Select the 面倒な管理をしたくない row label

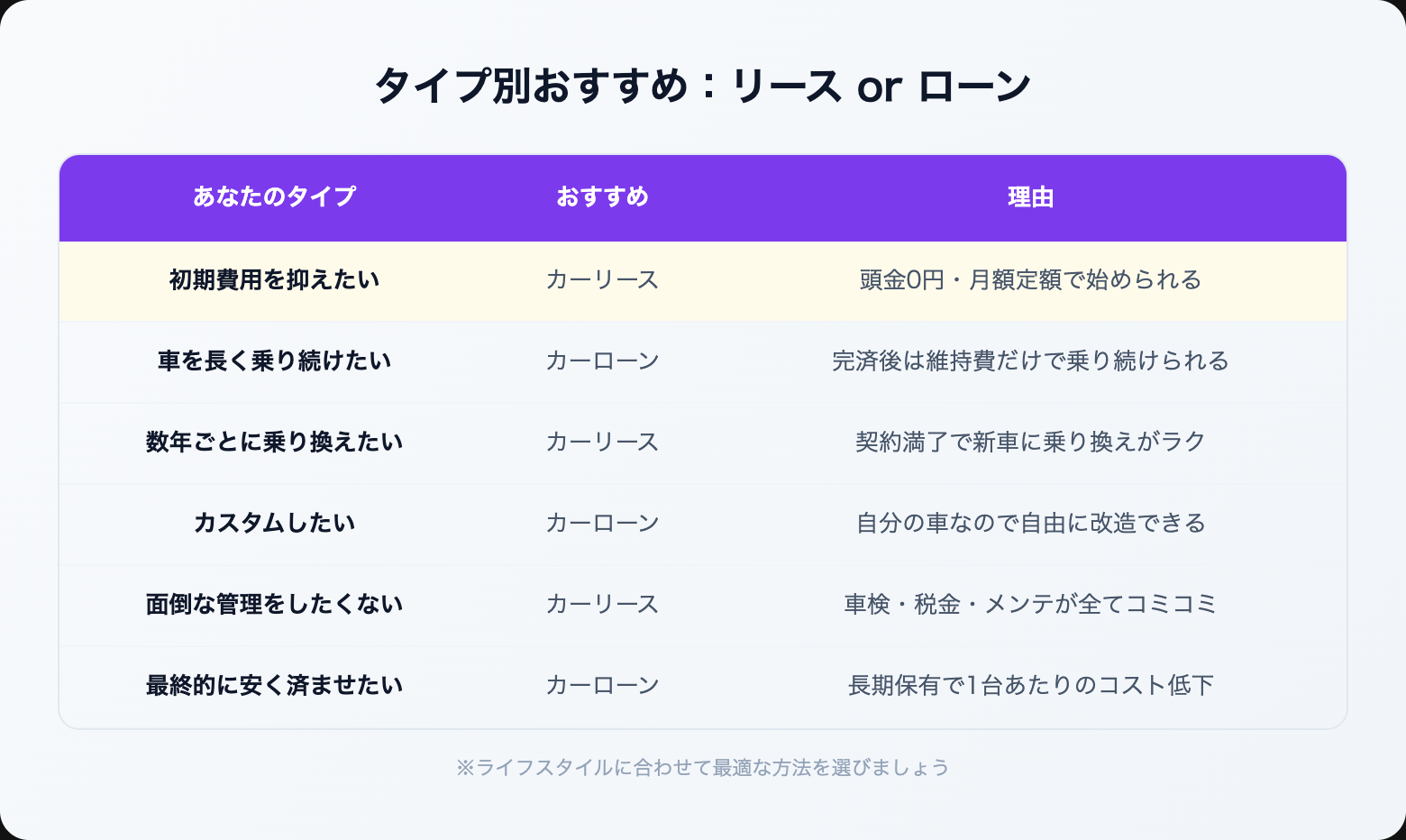tap(274, 605)
